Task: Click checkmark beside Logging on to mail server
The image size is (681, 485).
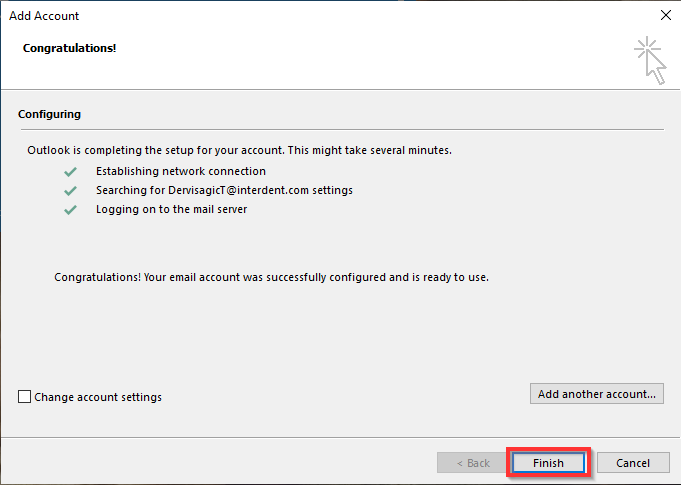Action: [70, 210]
